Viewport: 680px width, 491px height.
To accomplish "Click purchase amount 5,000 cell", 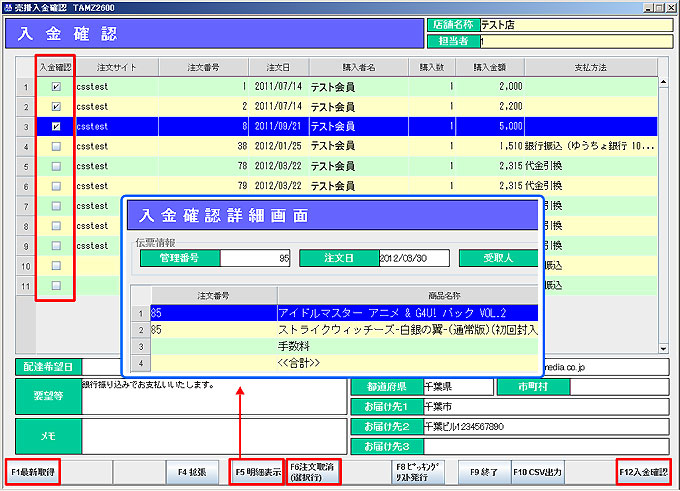I will point(490,127).
